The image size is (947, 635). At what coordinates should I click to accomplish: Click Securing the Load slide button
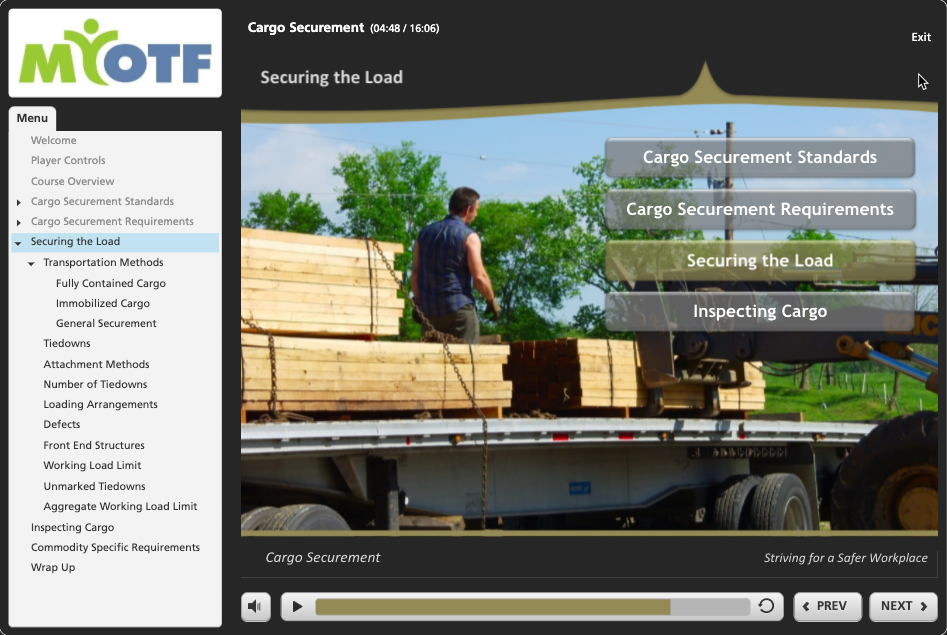tap(760, 260)
